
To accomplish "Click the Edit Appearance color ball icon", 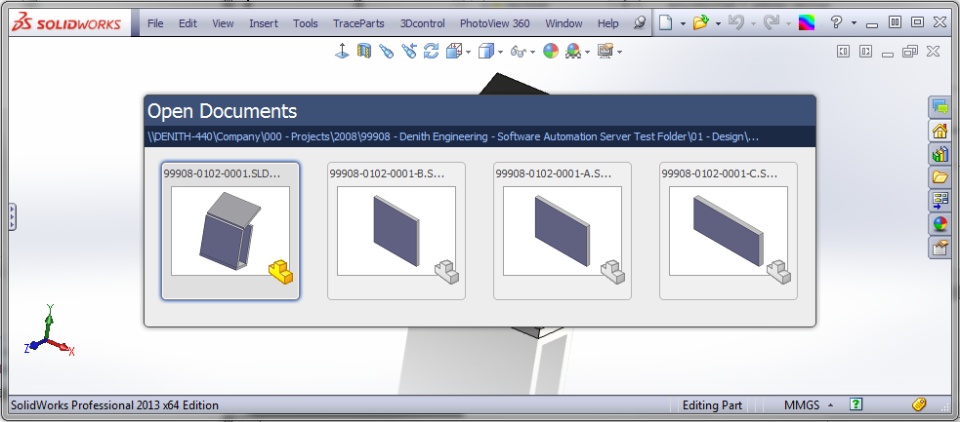I will 551,51.
